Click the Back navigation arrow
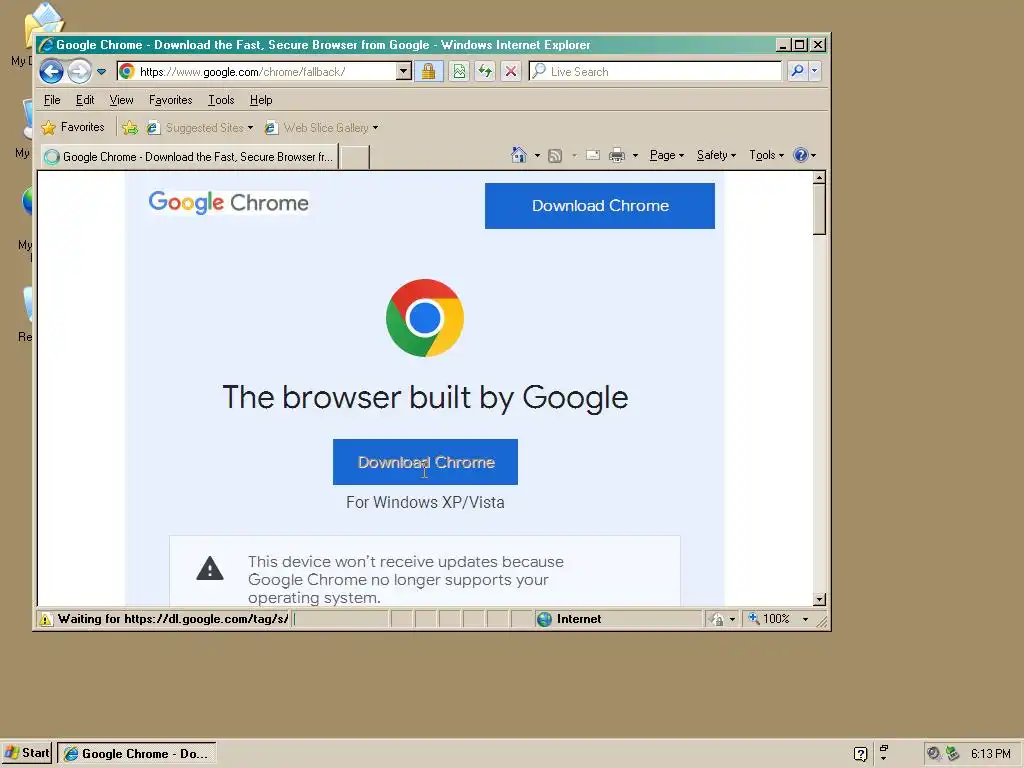This screenshot has height=768, width=1024. coord(52,71)
